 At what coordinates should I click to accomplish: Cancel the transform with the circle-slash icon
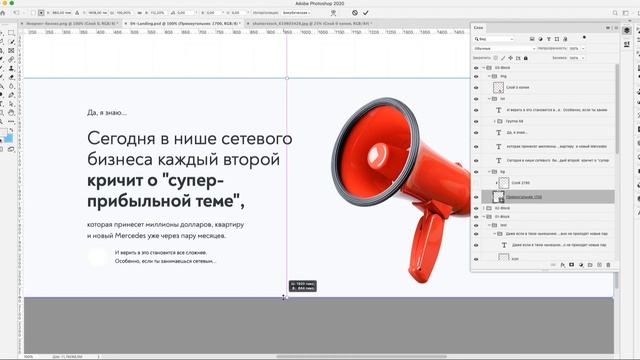[x=355, y=13]
